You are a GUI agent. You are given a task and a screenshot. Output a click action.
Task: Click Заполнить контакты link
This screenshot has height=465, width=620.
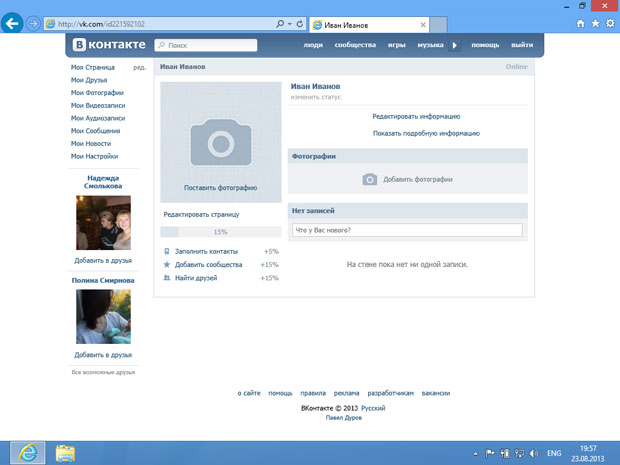click(x=206, y=251)
